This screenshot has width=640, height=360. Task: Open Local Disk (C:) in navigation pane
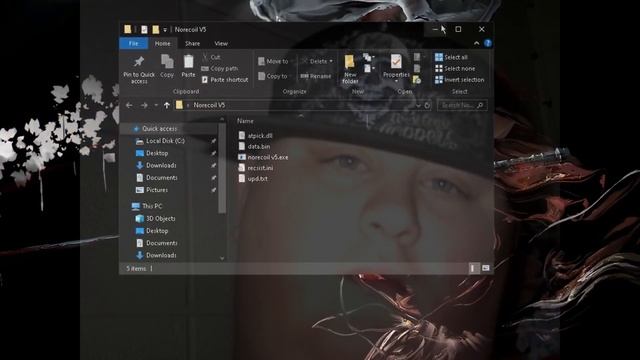pos(160,141)
